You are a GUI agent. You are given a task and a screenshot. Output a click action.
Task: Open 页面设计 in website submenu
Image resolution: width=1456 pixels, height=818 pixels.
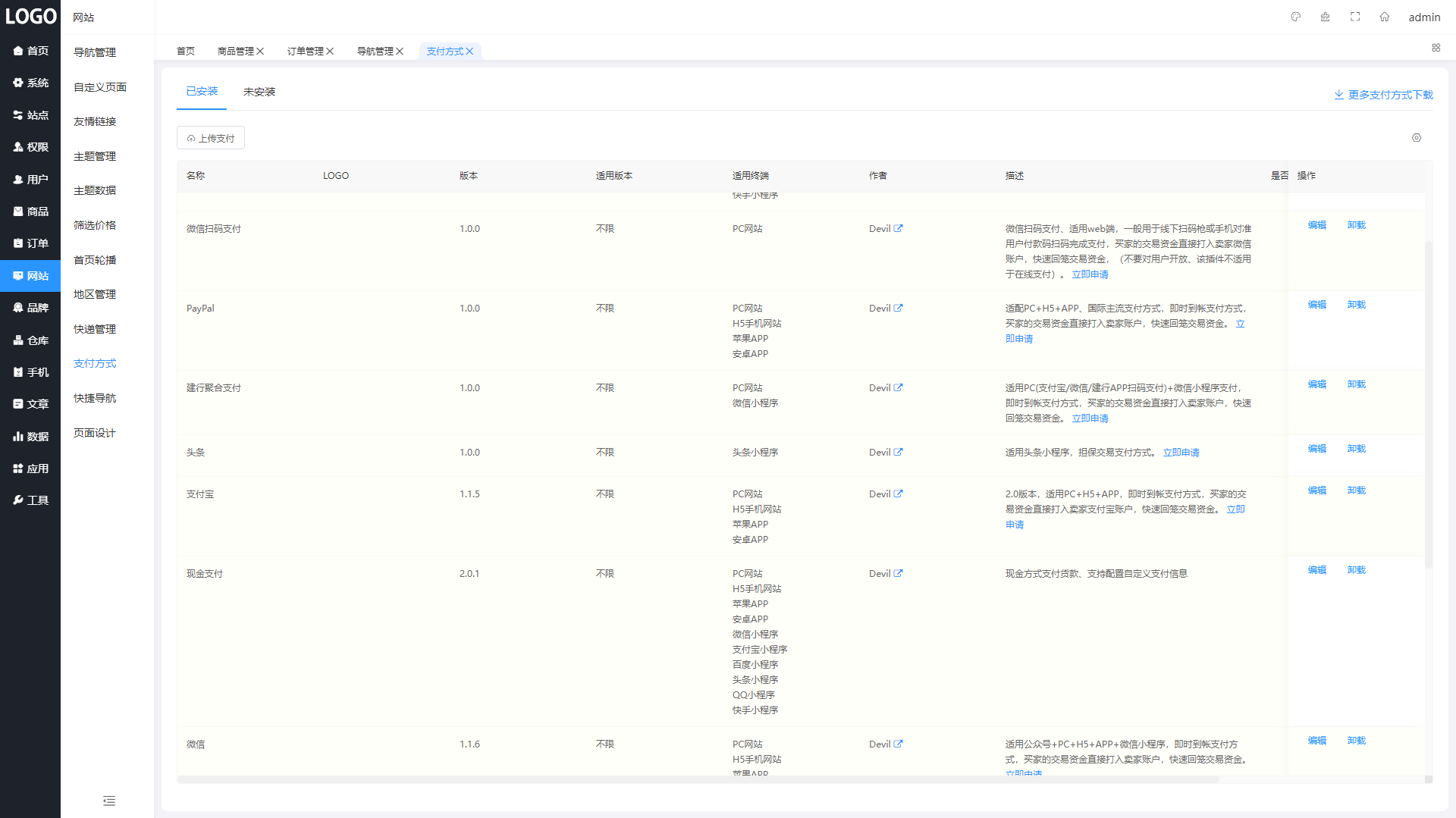[x=95, y=433]
